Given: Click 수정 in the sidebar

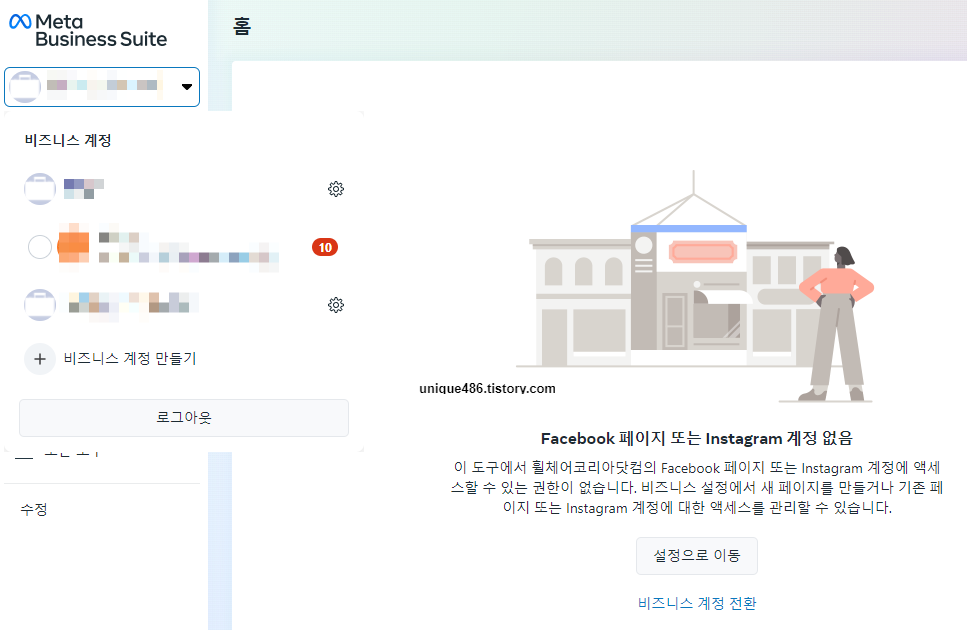Looking at the screenshot, I should coord(34,509).
